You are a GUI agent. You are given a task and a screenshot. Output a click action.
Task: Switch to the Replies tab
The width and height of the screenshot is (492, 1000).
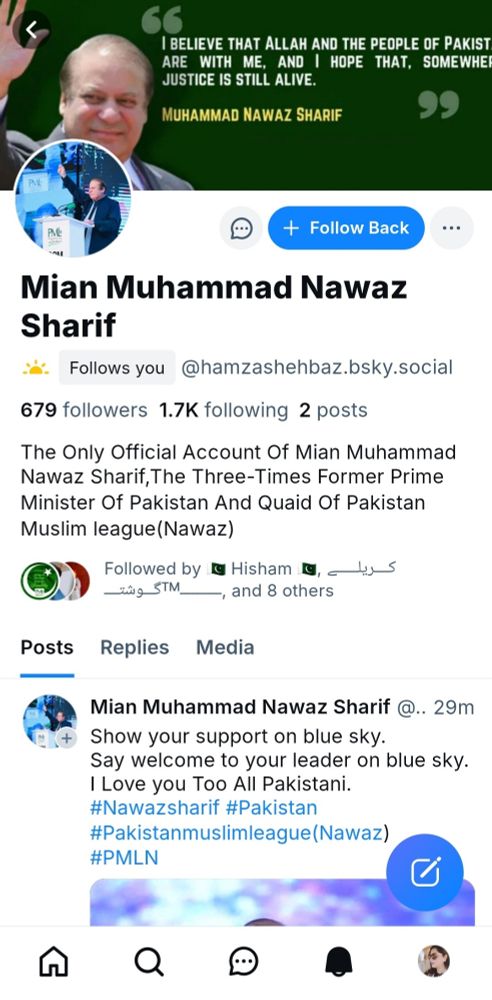(135, 647)
